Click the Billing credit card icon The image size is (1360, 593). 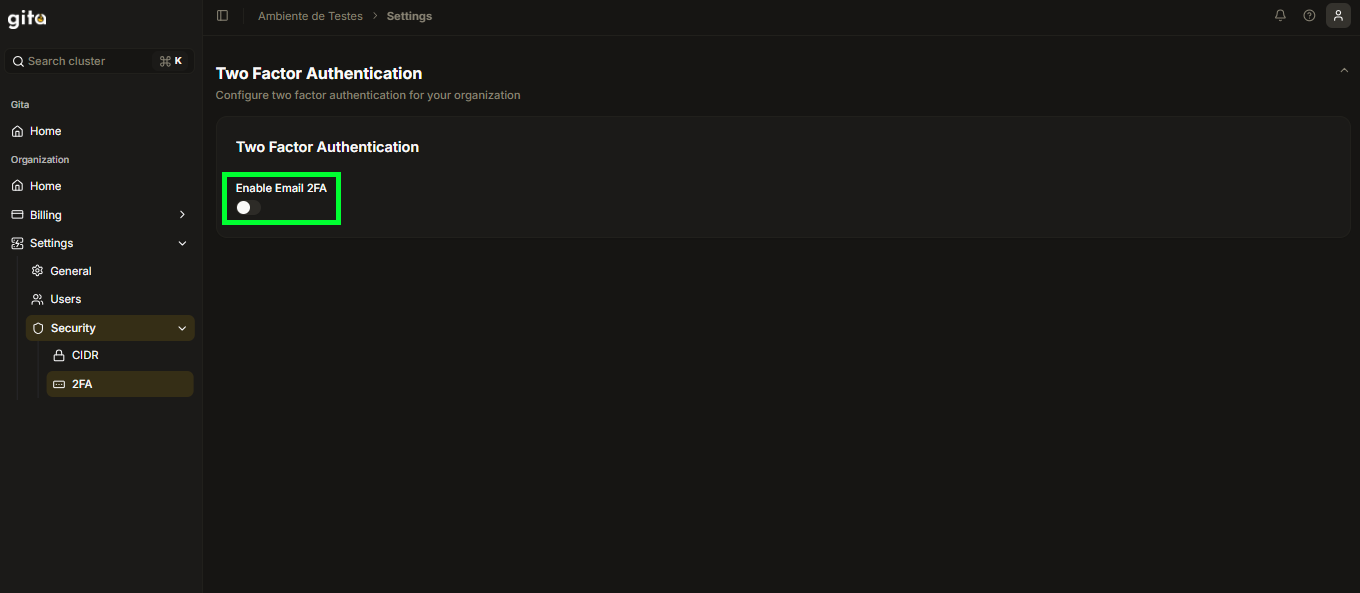click(17, 215)
